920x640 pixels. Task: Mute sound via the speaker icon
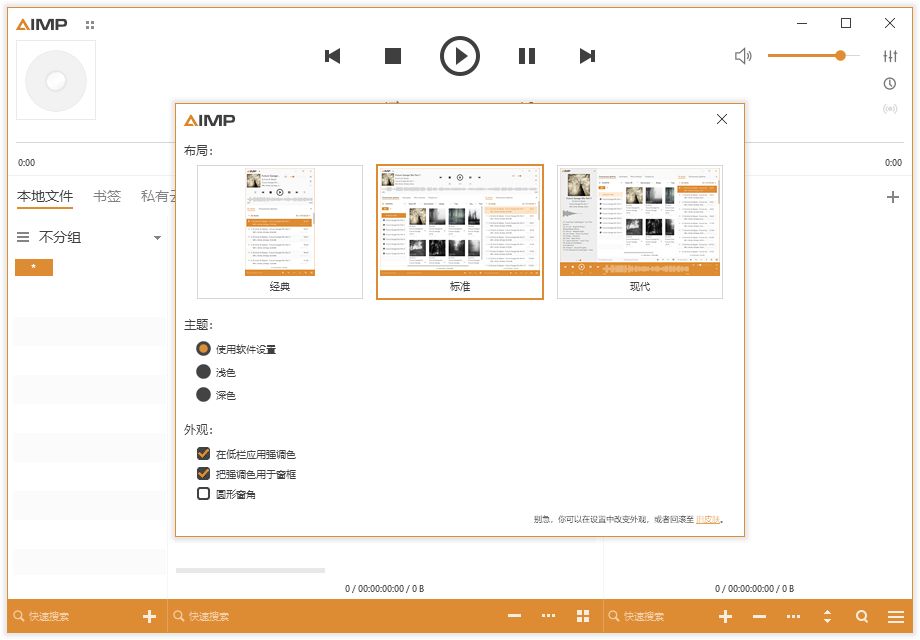click(743, 56)
